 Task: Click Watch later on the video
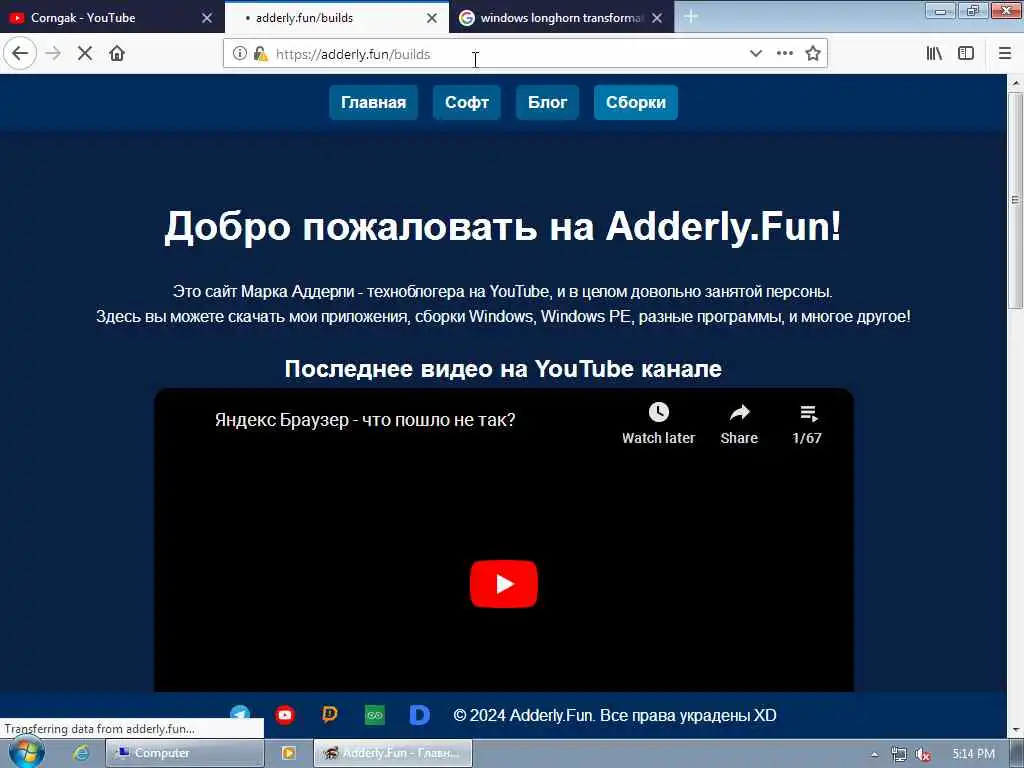658,424
